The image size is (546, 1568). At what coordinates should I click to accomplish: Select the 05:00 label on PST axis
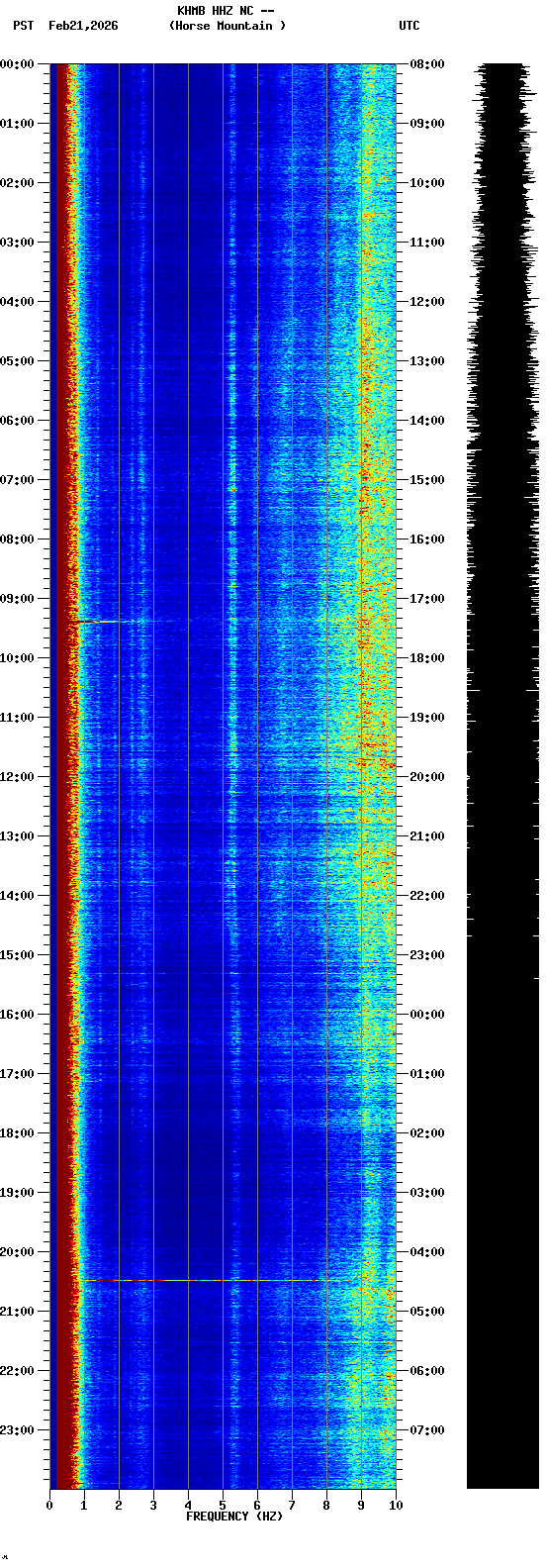[x=18, y=361]
